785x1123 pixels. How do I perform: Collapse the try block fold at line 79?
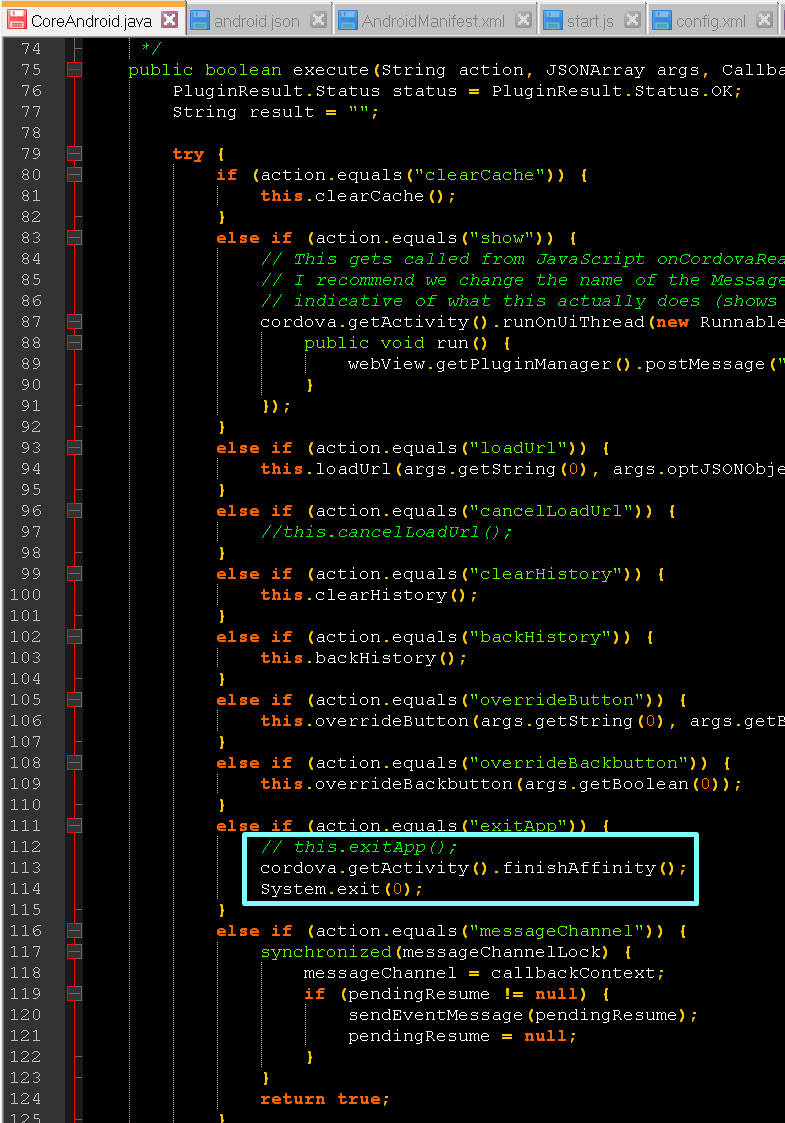[x=74, y=153]
